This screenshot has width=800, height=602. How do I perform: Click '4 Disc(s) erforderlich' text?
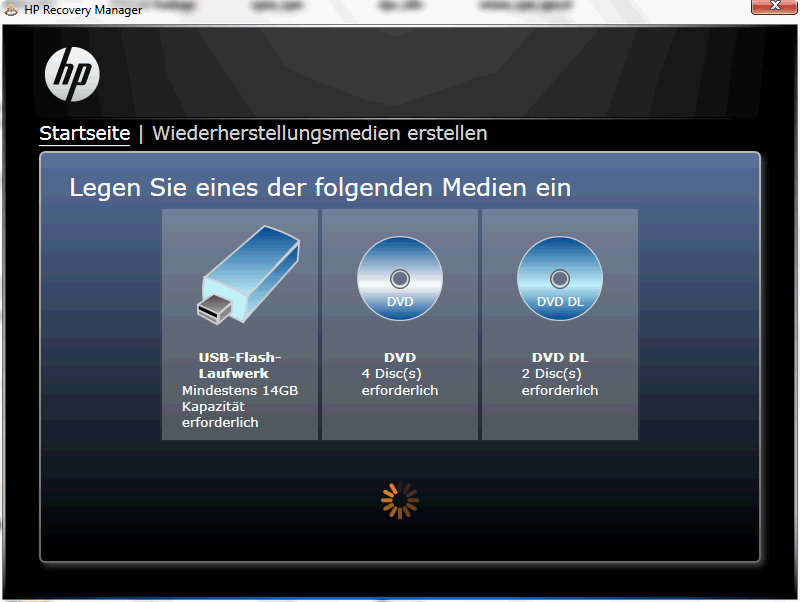coord(399,382)
